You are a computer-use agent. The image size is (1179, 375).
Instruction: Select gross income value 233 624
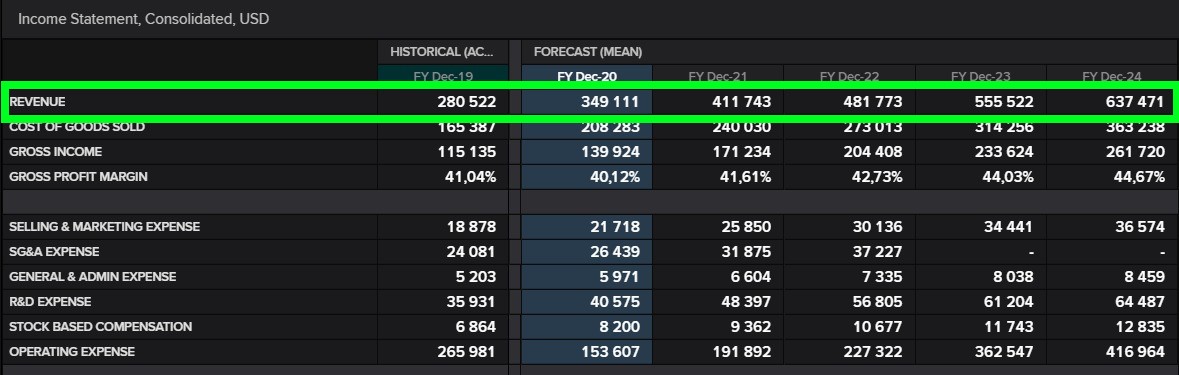[x=1004, y=152]
